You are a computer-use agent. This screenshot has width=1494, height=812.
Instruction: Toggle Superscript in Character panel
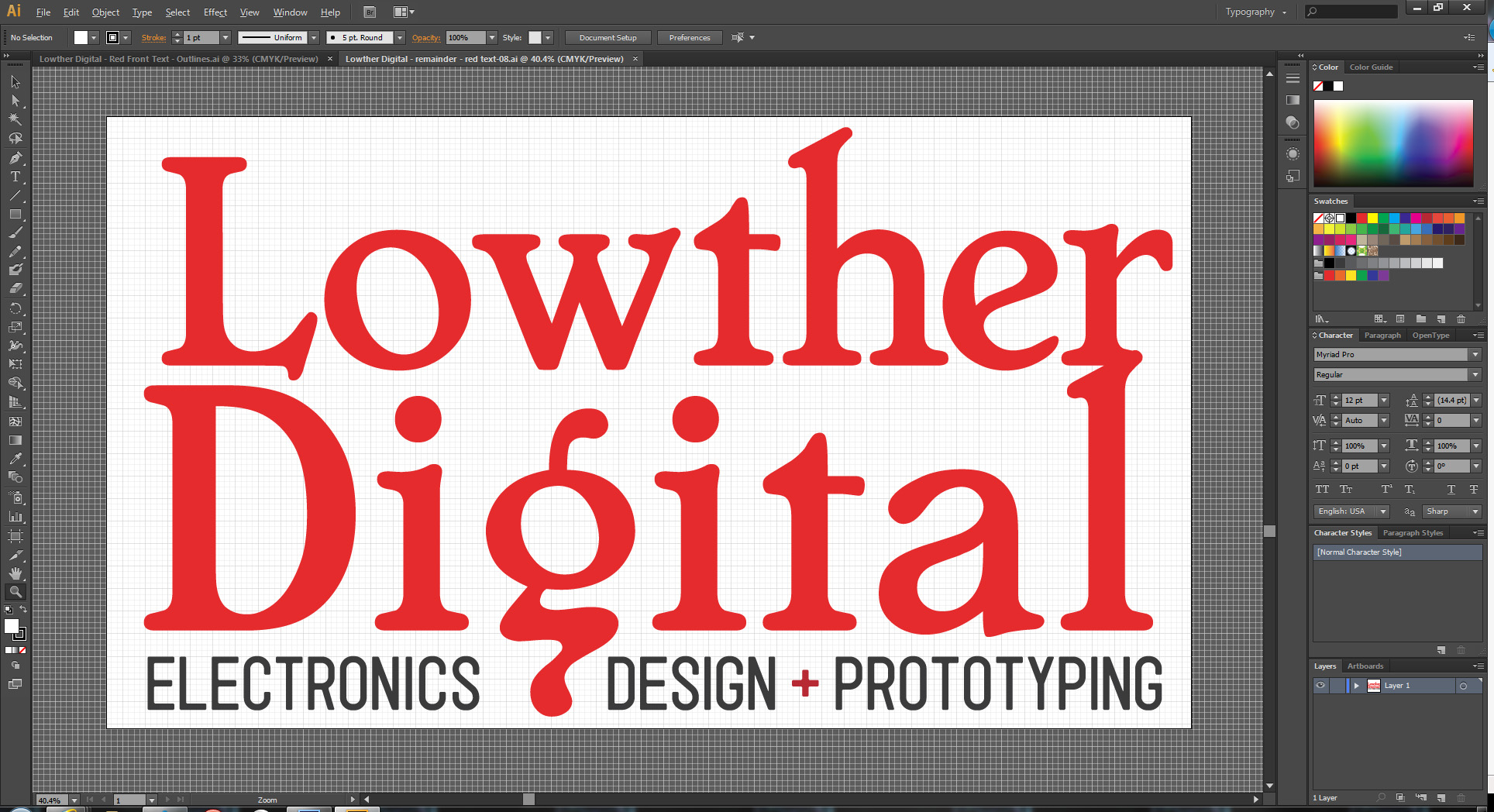[1387, 490]
